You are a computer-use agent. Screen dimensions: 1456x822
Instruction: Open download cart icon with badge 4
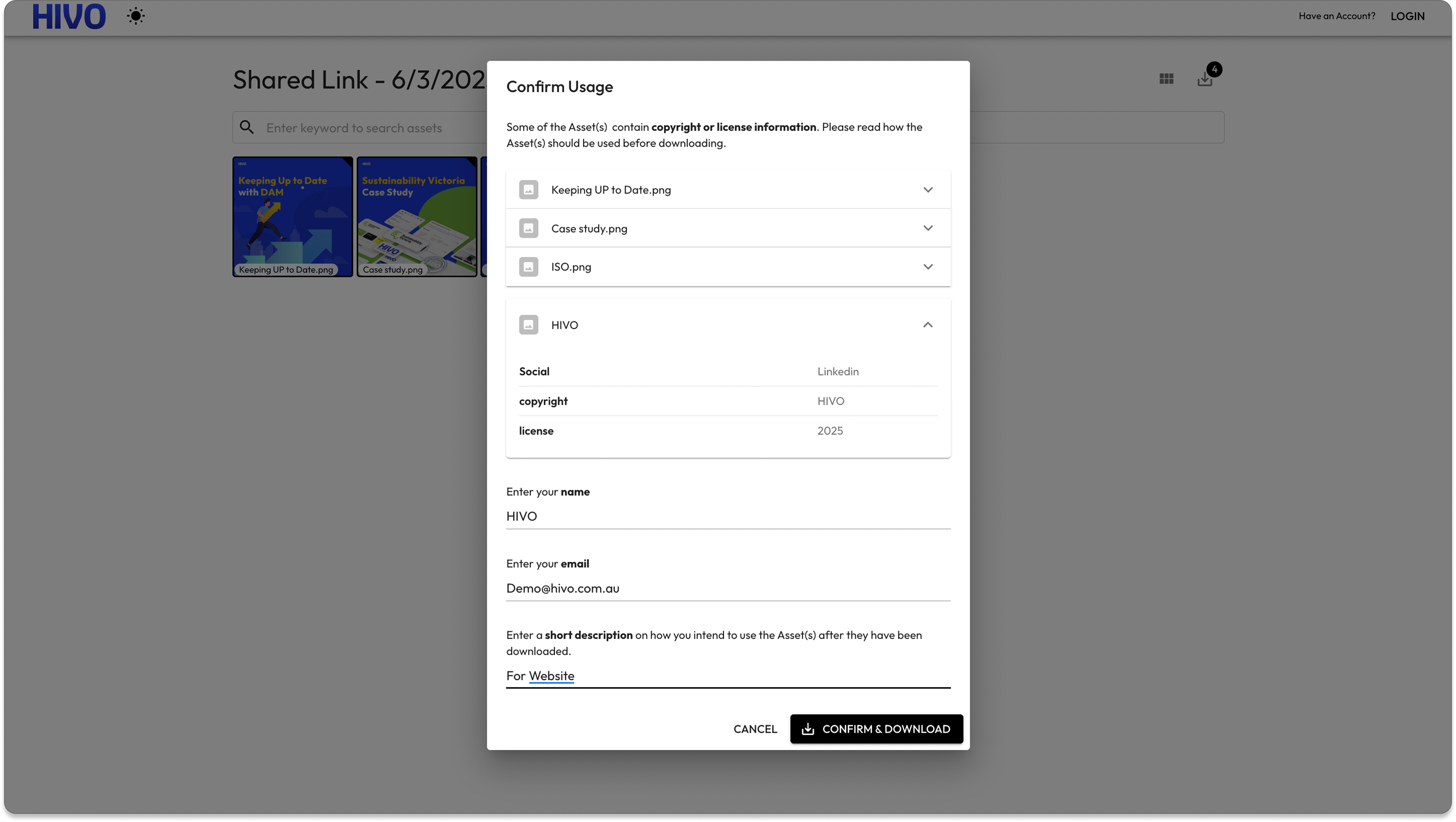[x=1204, y=79]
